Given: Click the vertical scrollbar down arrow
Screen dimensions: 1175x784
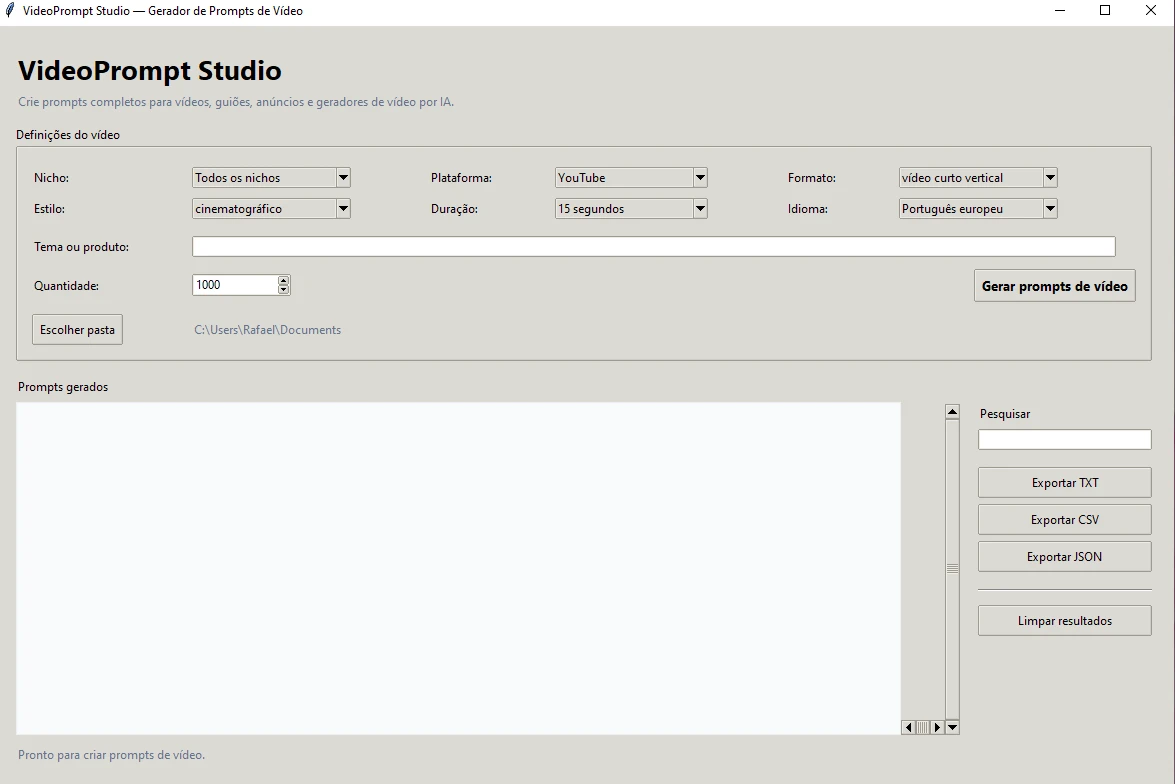Looking at the screenshot, I should point(952,727).
